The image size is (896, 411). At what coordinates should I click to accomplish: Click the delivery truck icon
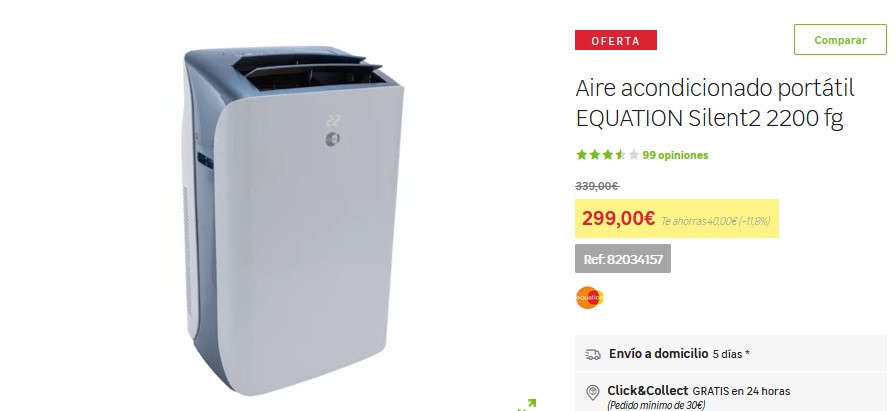tap(593, 354)
